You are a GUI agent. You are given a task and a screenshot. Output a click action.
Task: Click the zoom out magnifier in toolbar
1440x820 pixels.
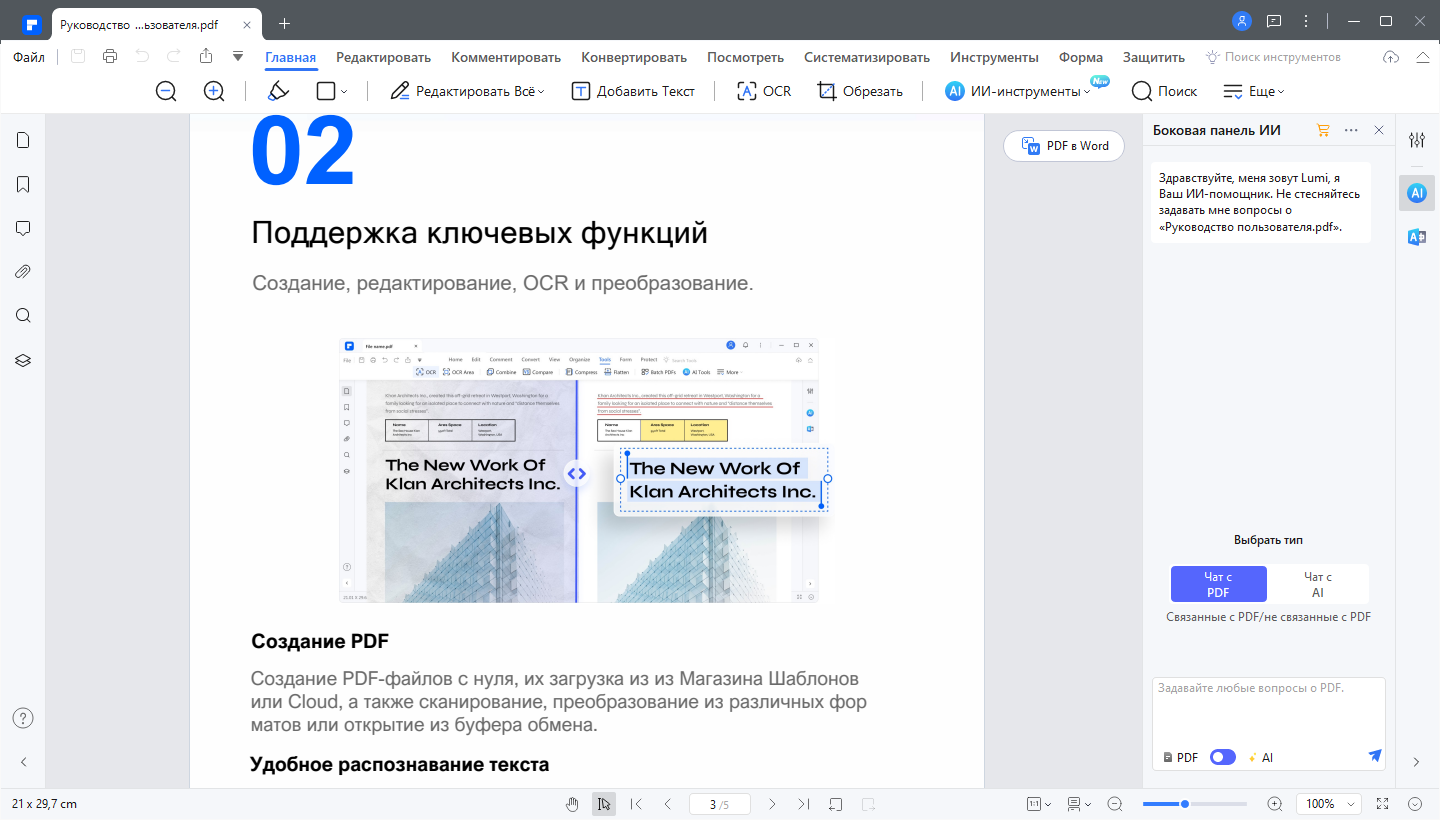point(166,91)
